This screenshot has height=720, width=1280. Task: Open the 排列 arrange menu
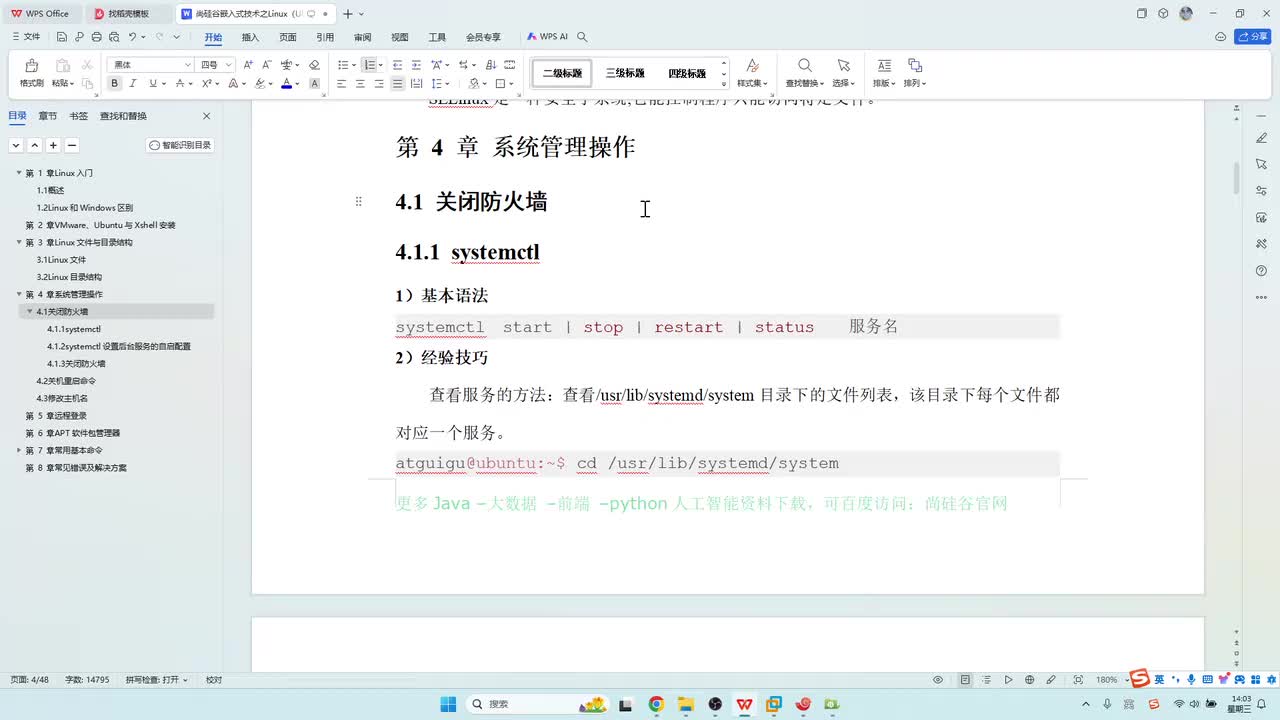[x=915, y=73]
